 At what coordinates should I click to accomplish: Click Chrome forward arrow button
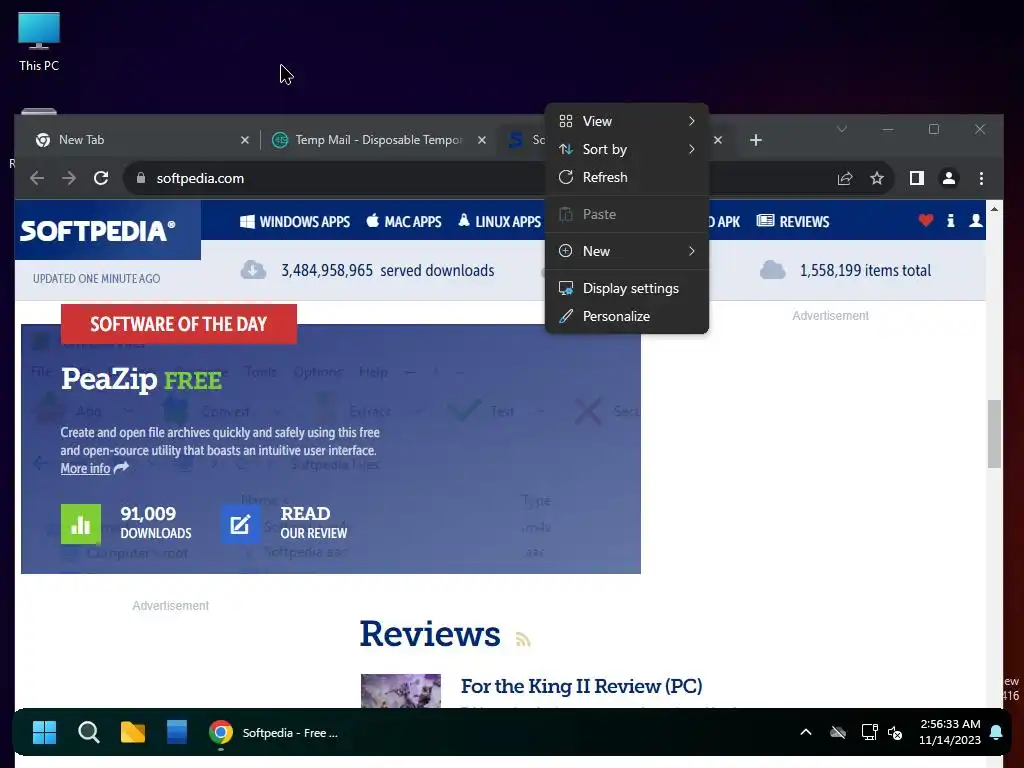pos(69,178)
